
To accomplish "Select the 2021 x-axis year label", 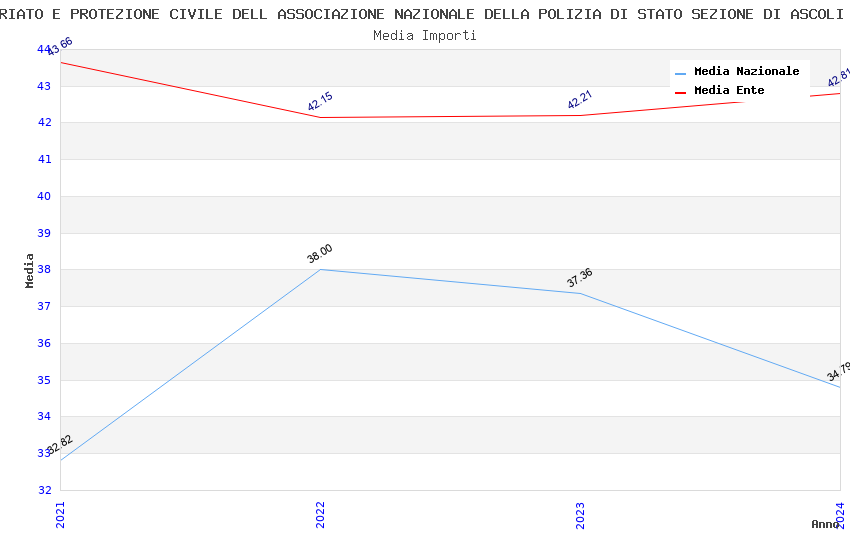I will click(60, 514).
